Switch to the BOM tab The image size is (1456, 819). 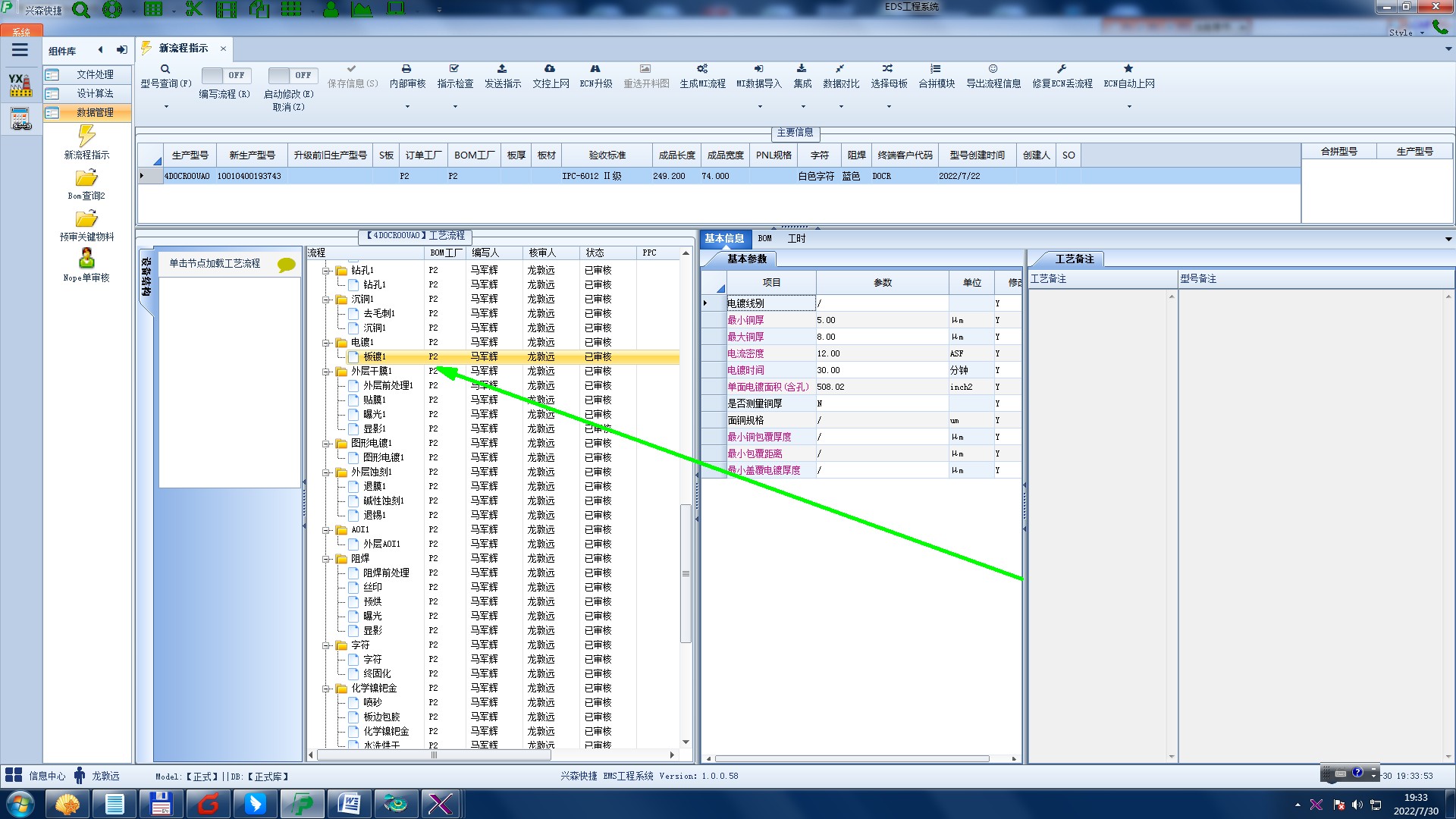tap(764, 239)
